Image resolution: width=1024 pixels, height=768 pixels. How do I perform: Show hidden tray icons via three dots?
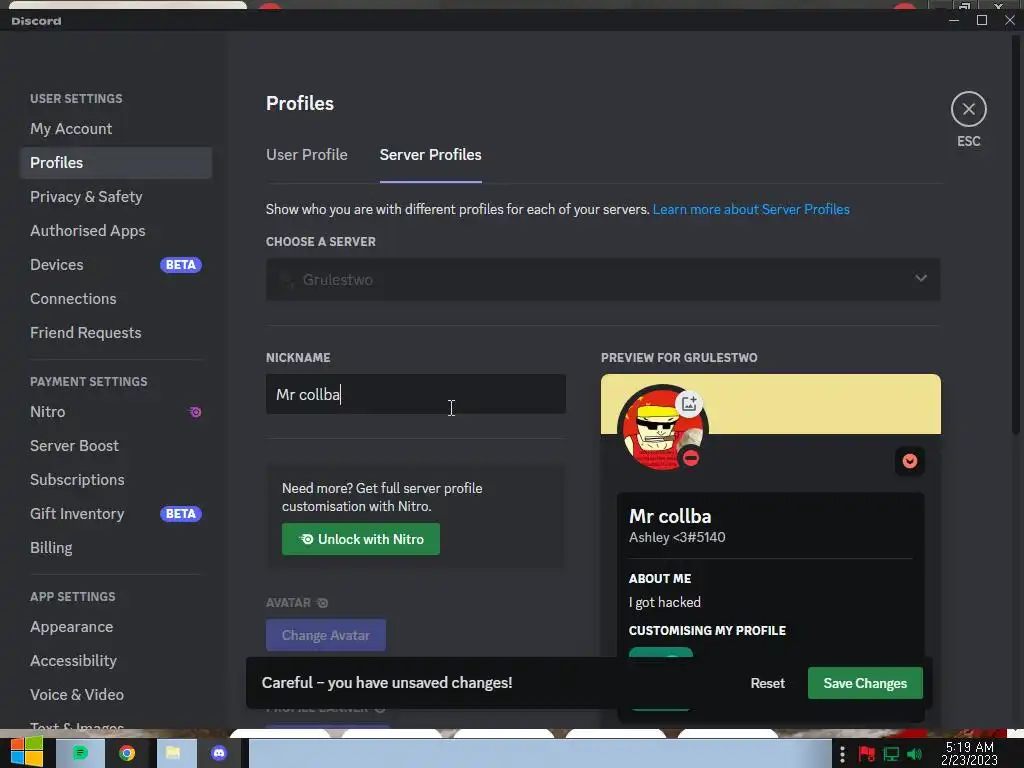(842, 754)
